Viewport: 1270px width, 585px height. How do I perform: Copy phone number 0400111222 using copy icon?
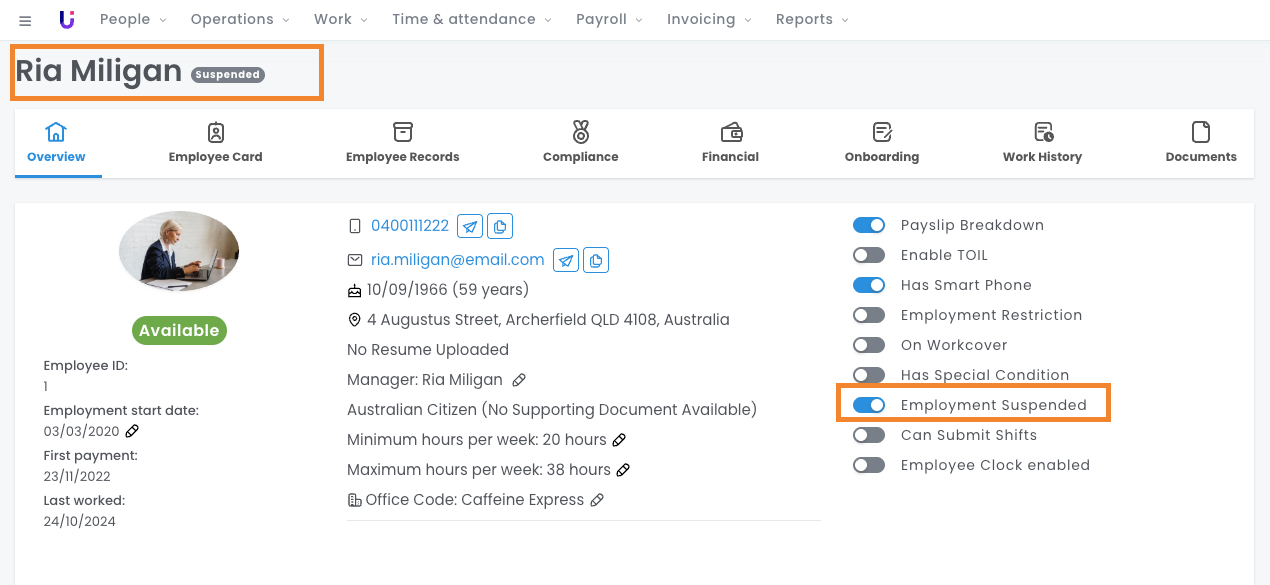tap(500, 226)
